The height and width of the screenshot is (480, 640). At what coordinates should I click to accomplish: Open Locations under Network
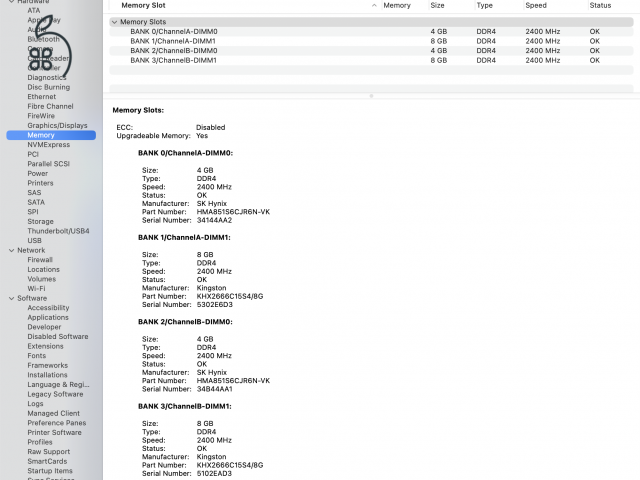[x=43, y=270]
